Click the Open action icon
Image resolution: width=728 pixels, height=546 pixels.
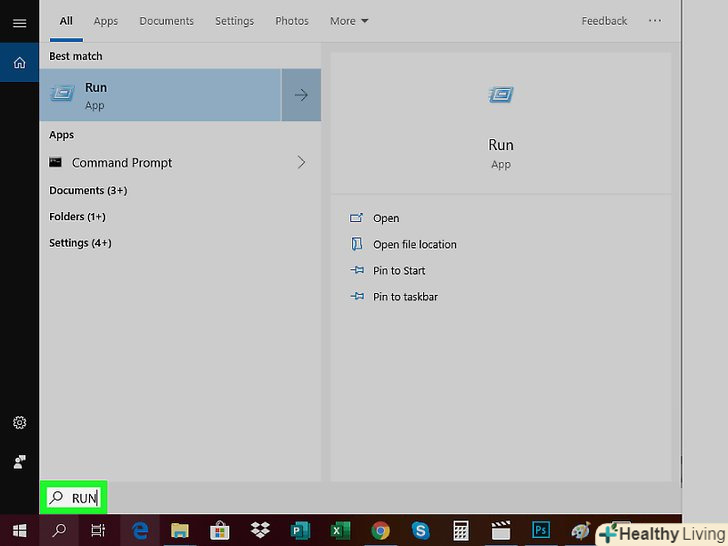tap(356, 218)
